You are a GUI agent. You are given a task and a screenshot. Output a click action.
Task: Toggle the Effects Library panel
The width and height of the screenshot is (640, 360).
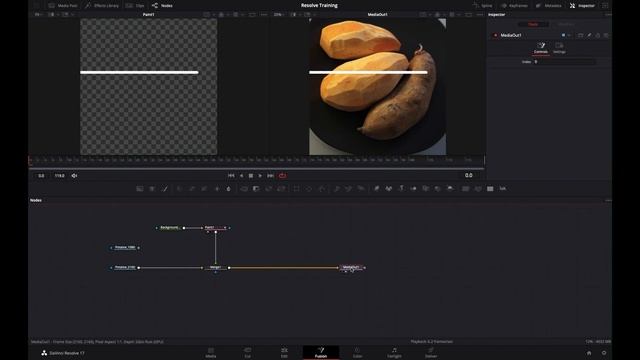coord(102,6)
